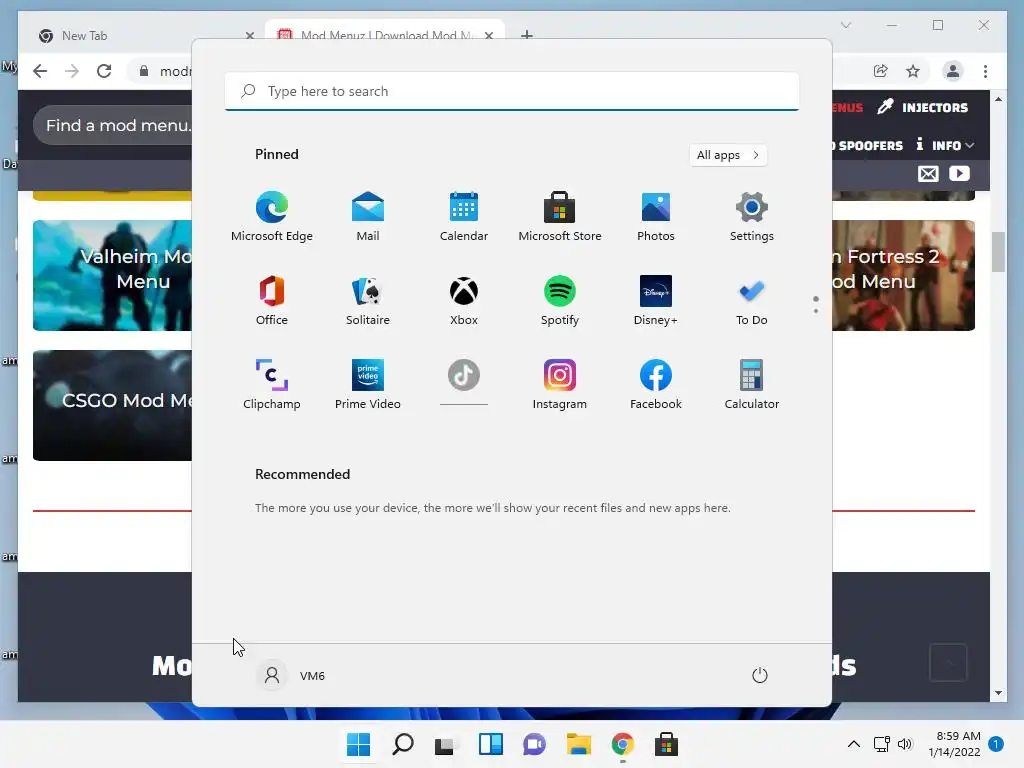Reload the Chrome page
The image size is (1024, 768).
104,71
